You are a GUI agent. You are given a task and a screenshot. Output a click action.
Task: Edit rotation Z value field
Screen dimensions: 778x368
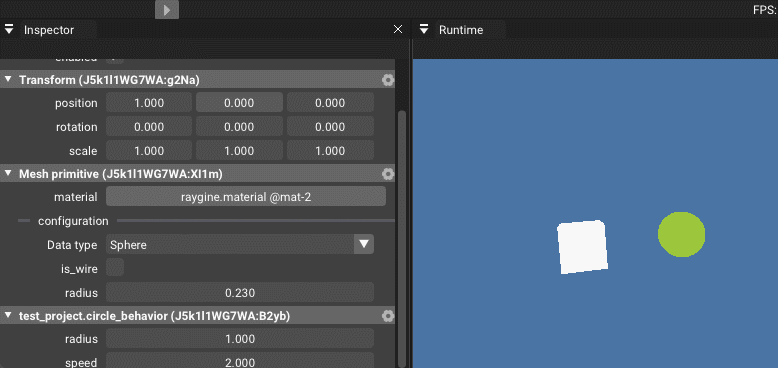pos(330,127)
